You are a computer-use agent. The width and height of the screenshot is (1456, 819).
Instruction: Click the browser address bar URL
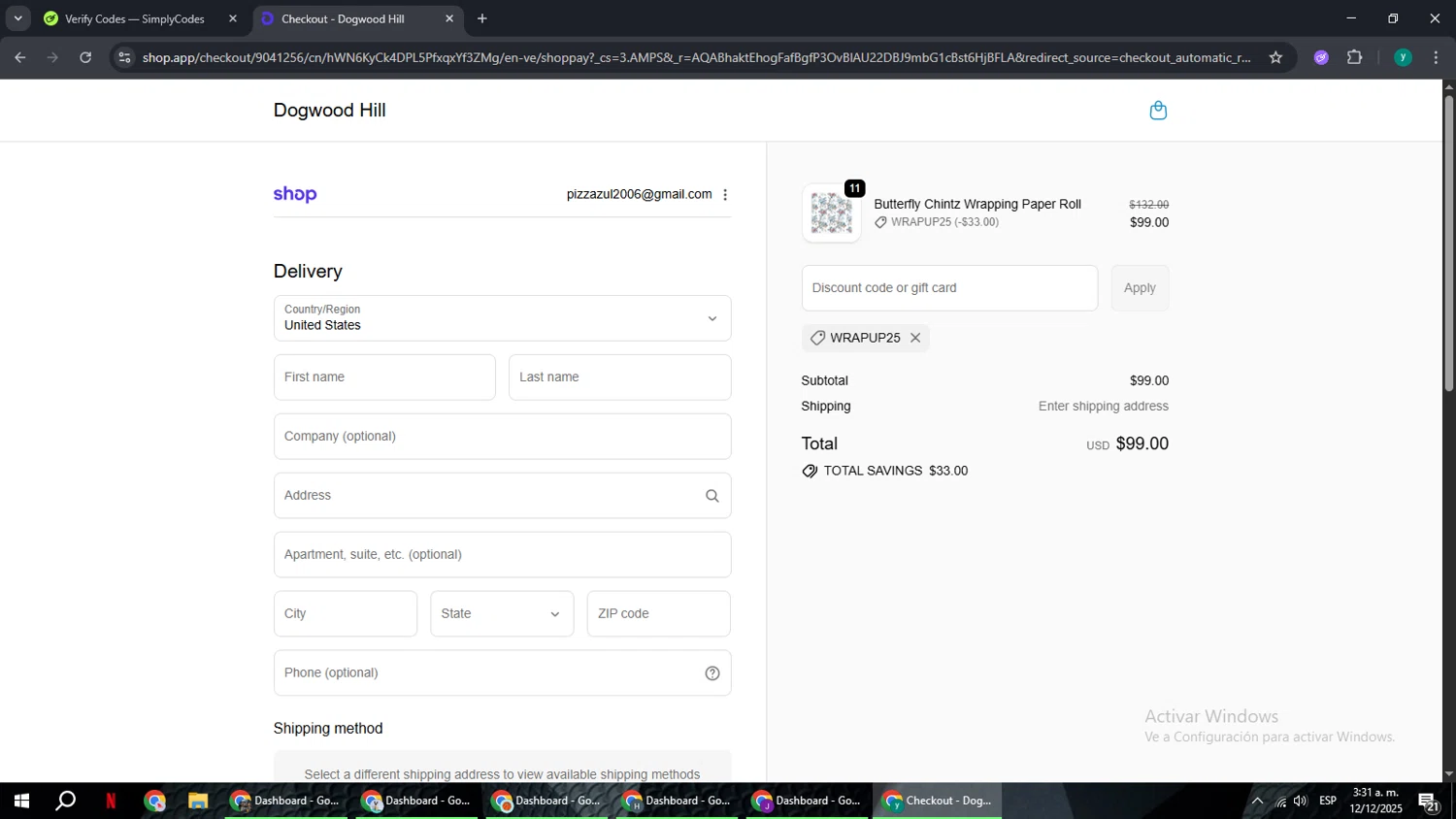point(696,57)
